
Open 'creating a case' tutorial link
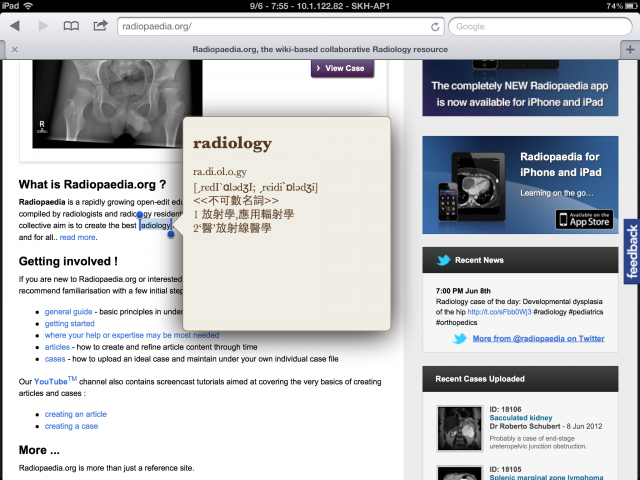pos(71,426)
